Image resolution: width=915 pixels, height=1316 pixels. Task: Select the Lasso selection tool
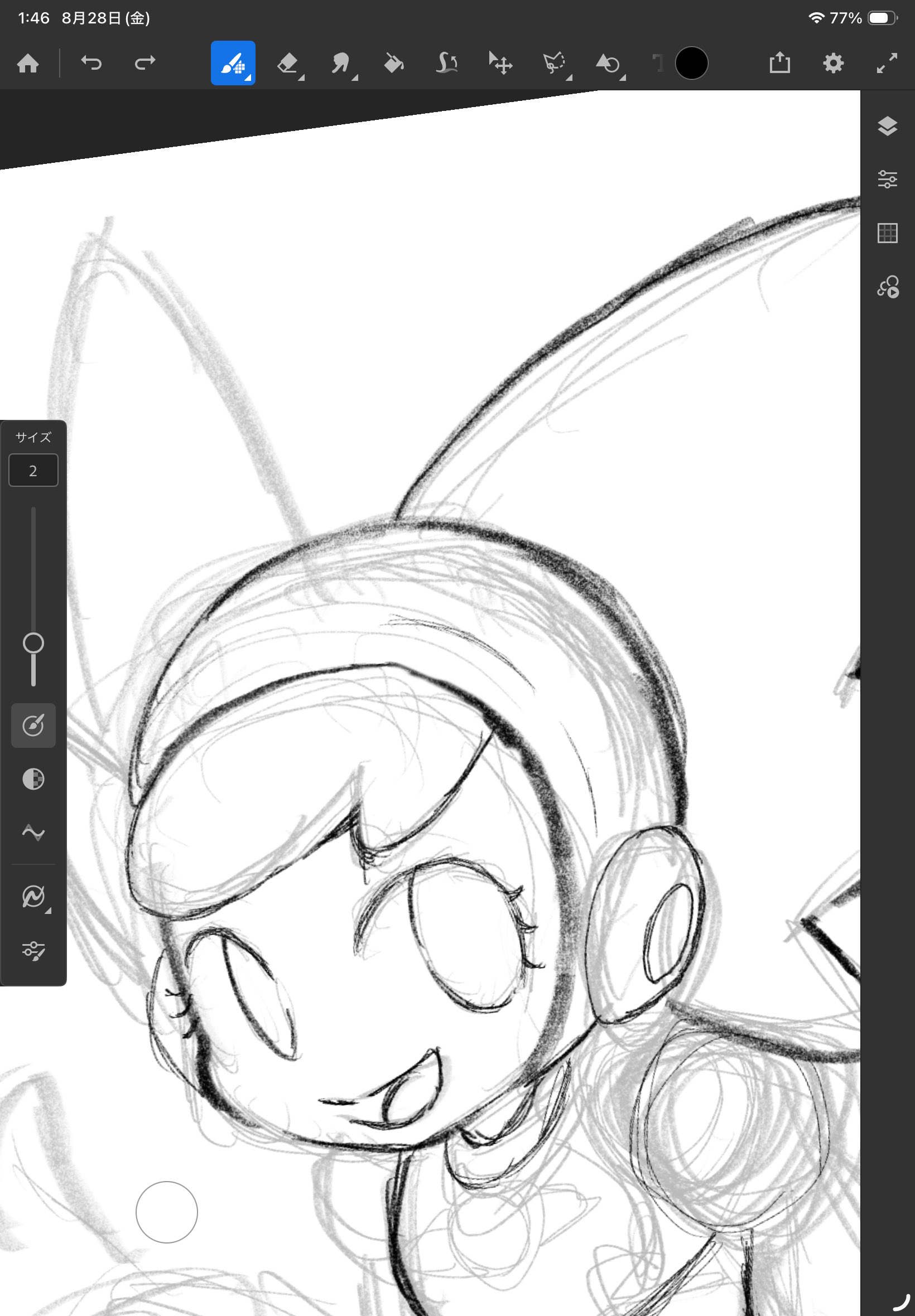(x=554, y=63)
